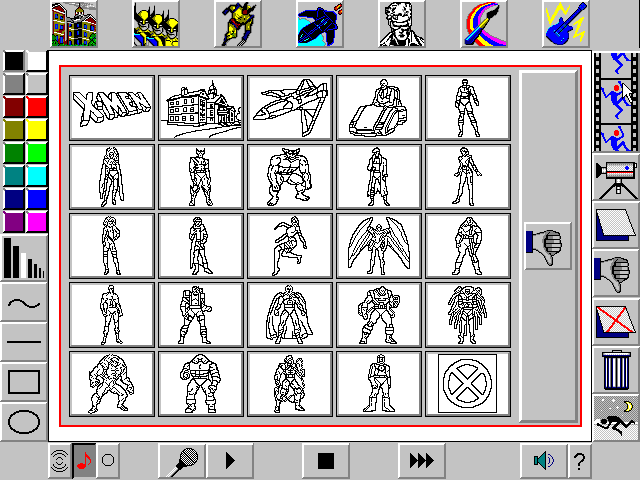Select the Cyclops outline in top row
Viewport: 640px width, 480px height.
(468, 108)
